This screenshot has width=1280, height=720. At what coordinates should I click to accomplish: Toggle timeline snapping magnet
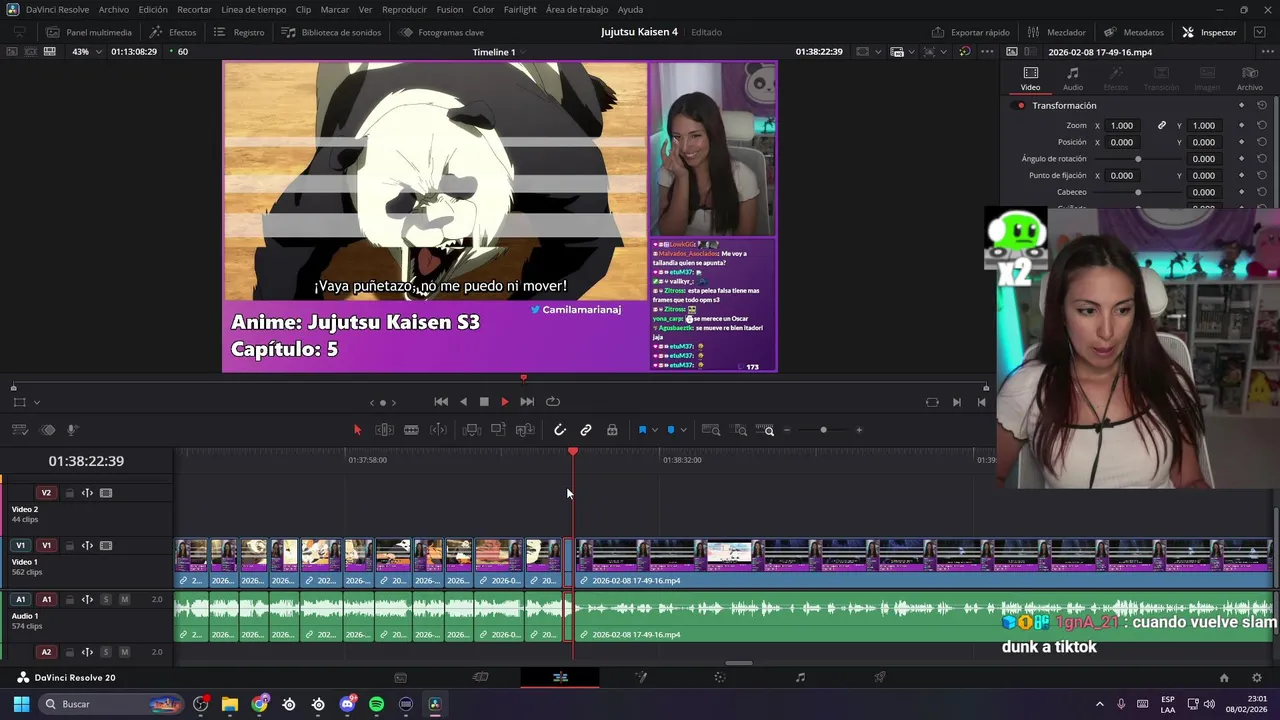tap(560, 430)
